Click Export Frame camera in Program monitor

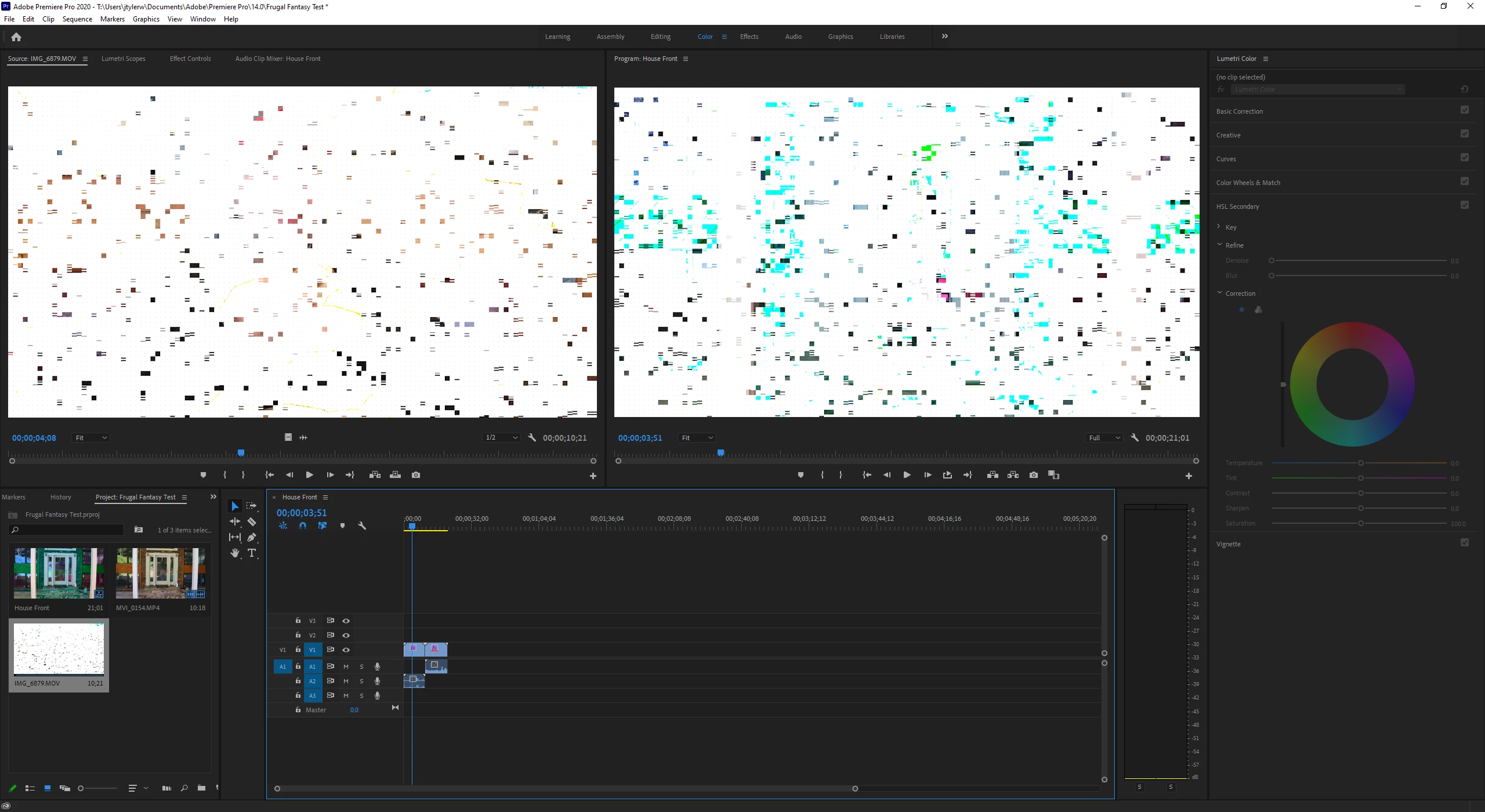click(x=1033, y=475)
